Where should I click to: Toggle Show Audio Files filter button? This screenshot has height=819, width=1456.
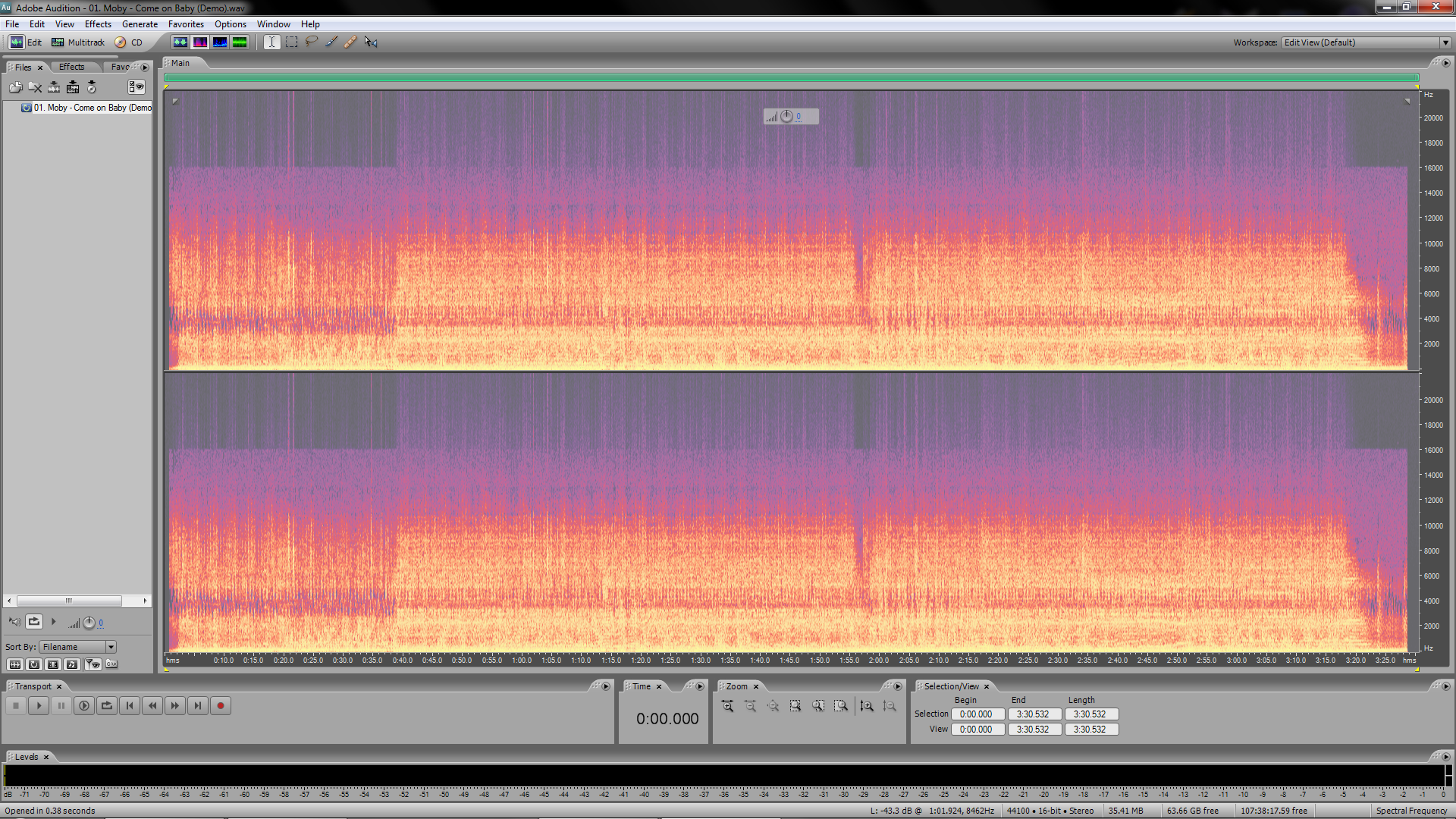(14, 664)
